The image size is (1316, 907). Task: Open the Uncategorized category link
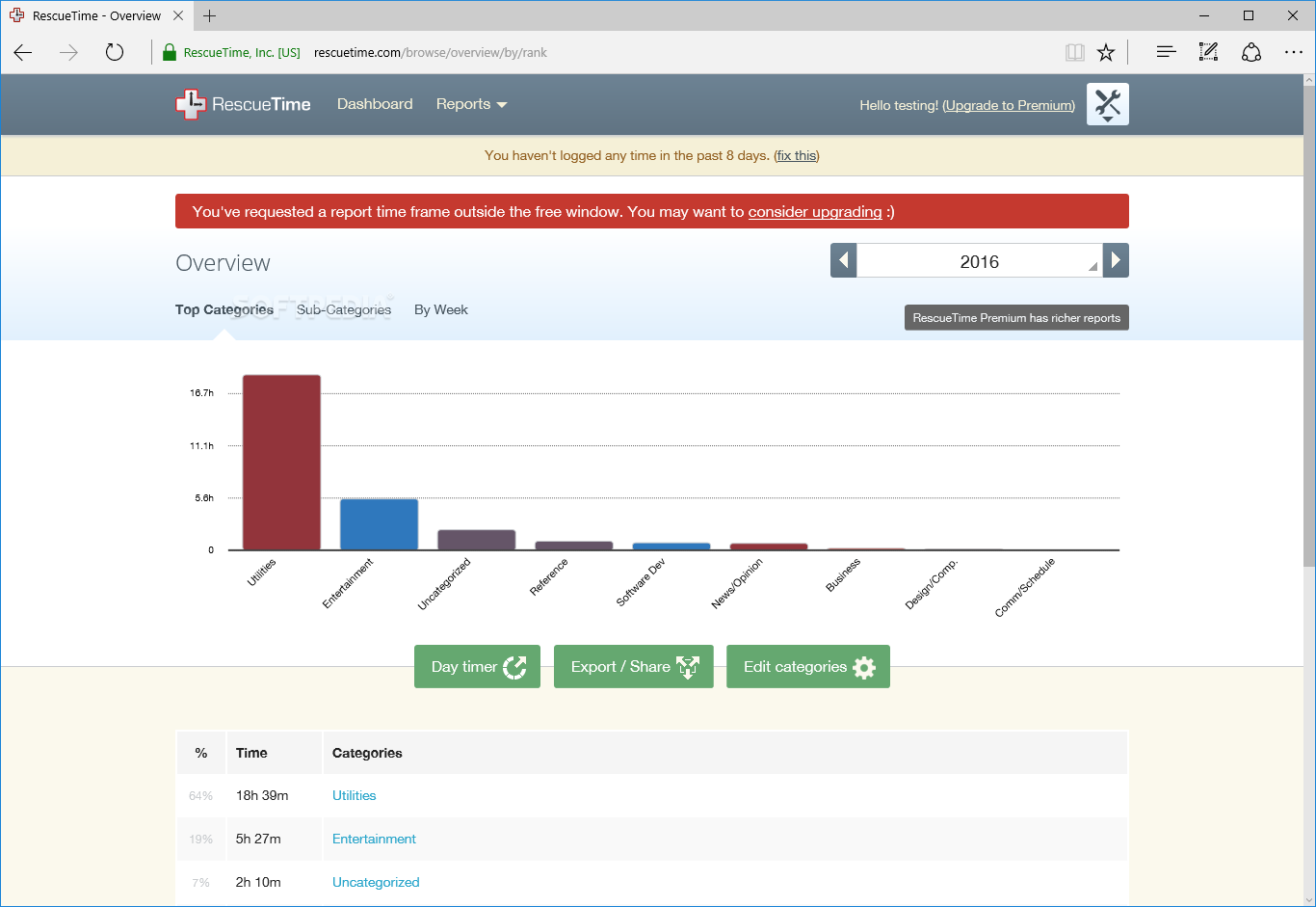pyautogui.click(x=376, y=882)
